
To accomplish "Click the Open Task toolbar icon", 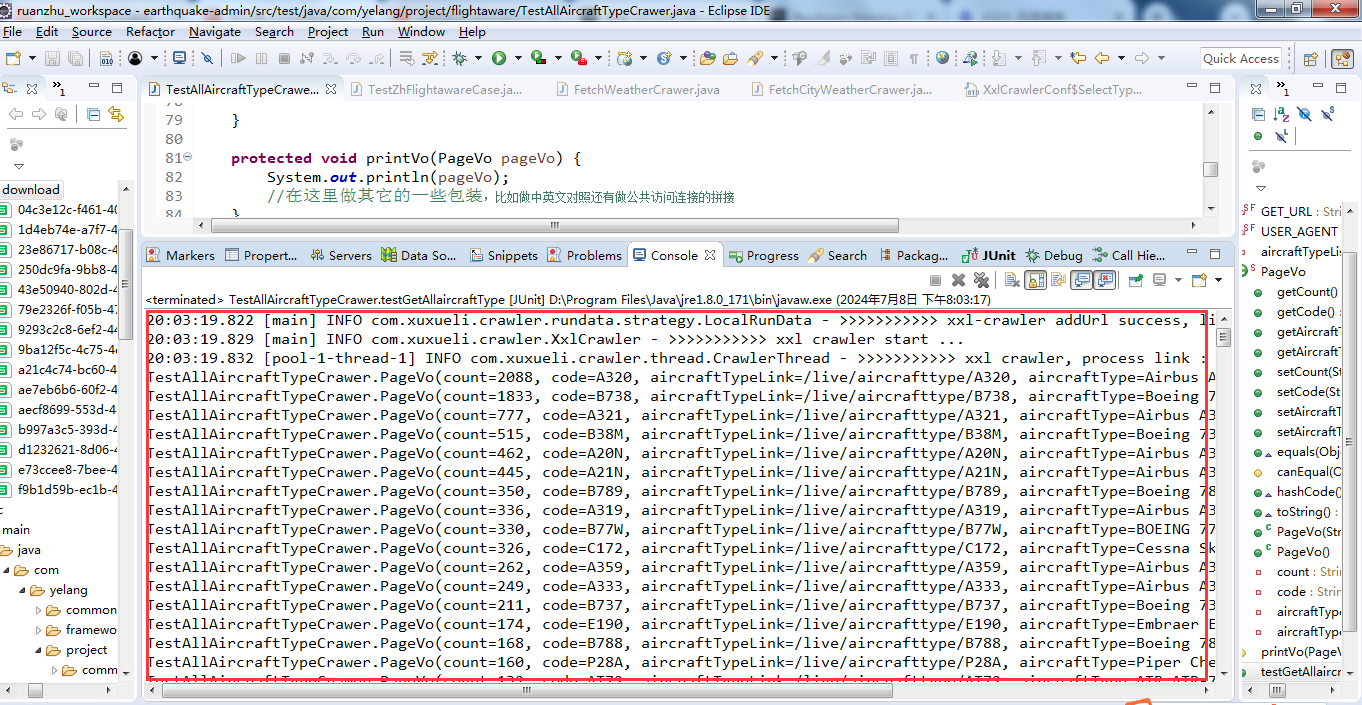I will (729, 58).
